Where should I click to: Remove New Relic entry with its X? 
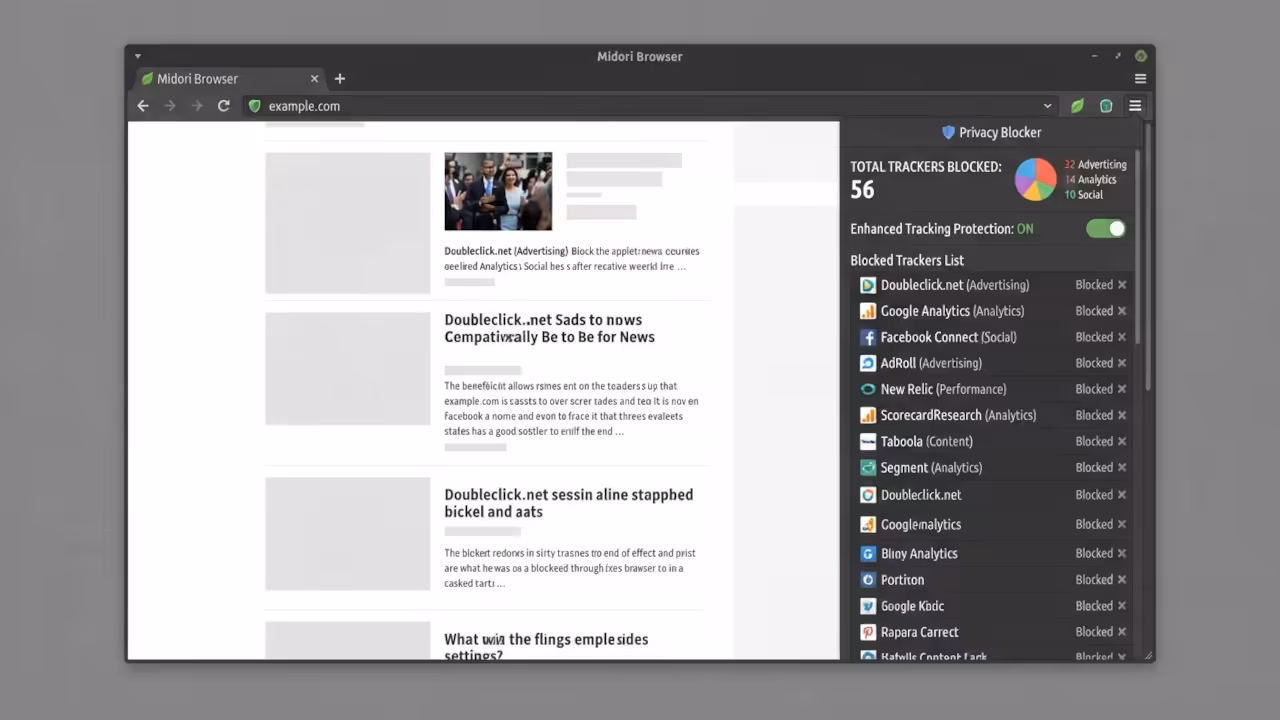(1122, 389)
